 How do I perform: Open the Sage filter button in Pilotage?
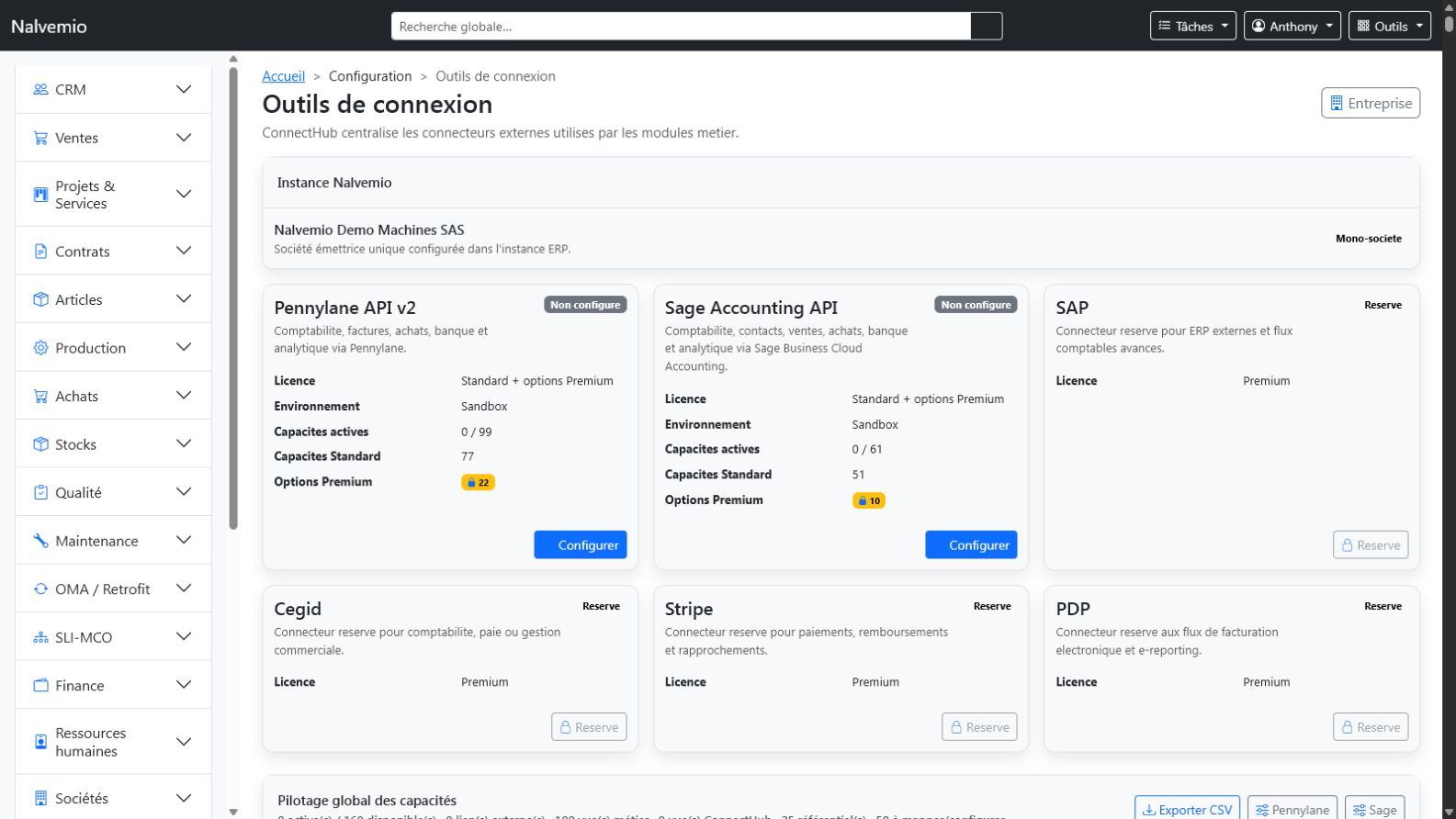[1374, 809]
